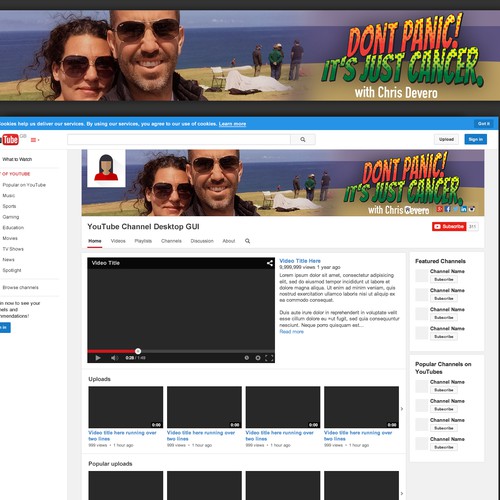Open the Facebook icon on the banner
The width and height of the screenshot is (500, 500).
[448, 209]
